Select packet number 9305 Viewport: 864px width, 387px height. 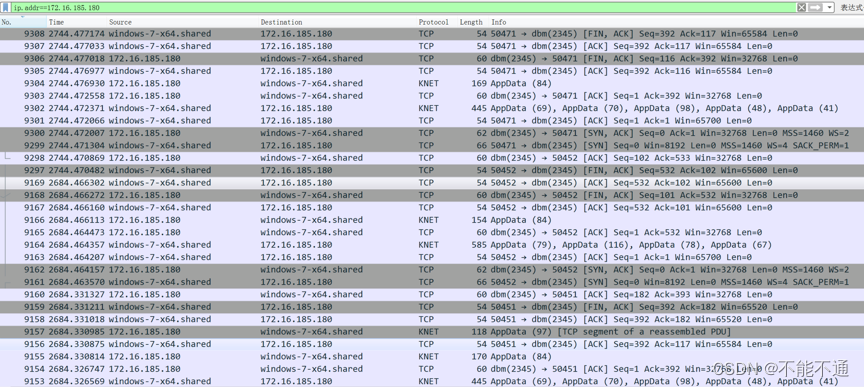click(x=432, y=71)
